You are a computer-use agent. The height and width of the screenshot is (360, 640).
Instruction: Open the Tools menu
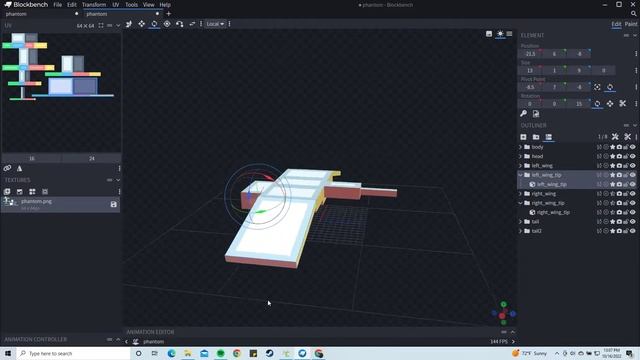point(131,5)
